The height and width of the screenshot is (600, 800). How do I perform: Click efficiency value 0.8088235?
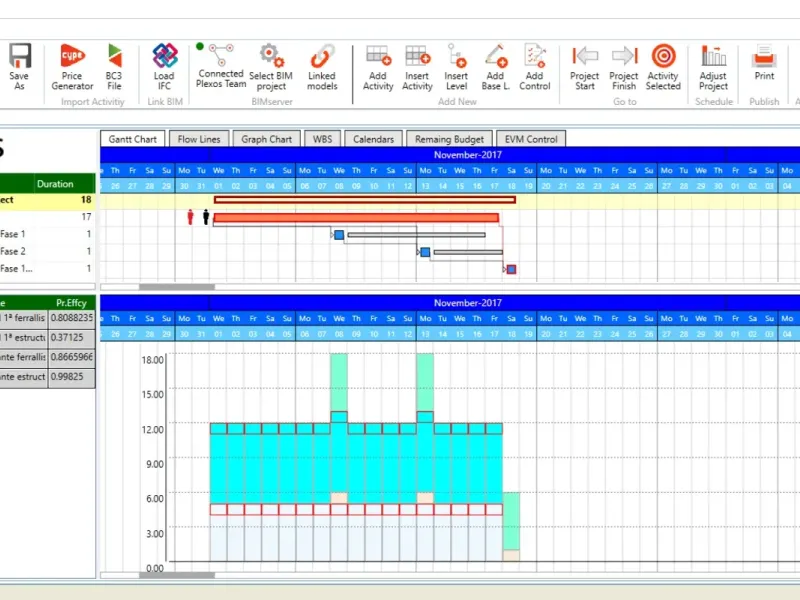pos(71,318)
